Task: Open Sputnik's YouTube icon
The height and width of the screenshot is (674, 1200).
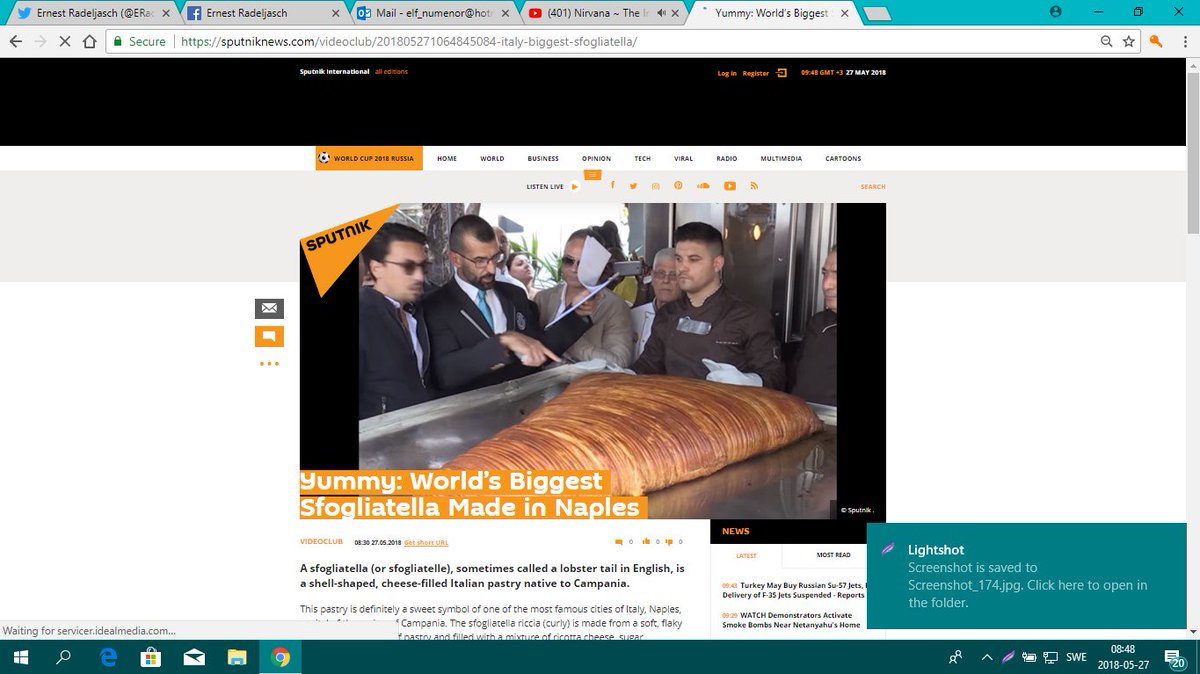Action: pos(730,186)
